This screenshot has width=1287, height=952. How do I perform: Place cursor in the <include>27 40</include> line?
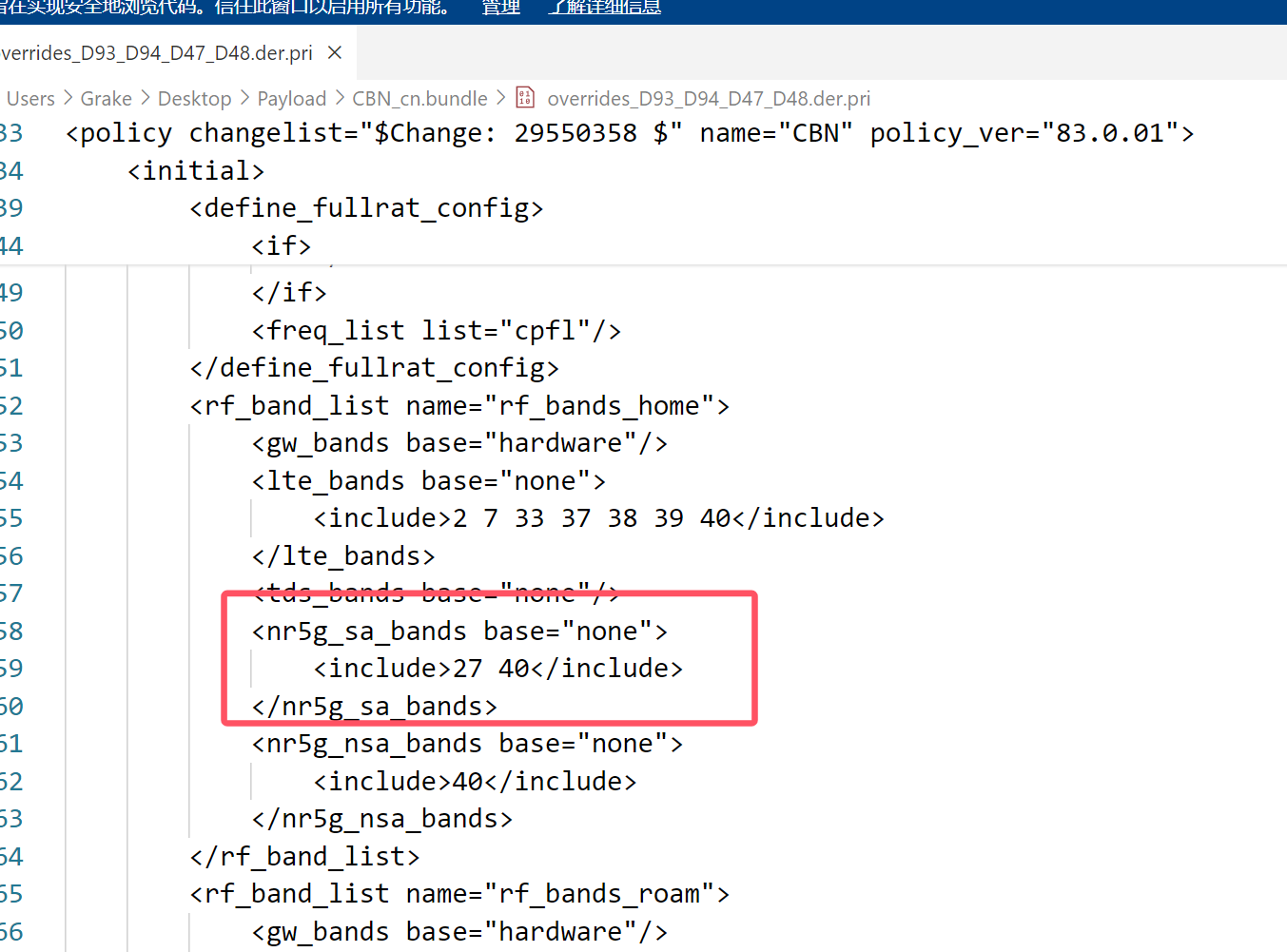point(497,669)
